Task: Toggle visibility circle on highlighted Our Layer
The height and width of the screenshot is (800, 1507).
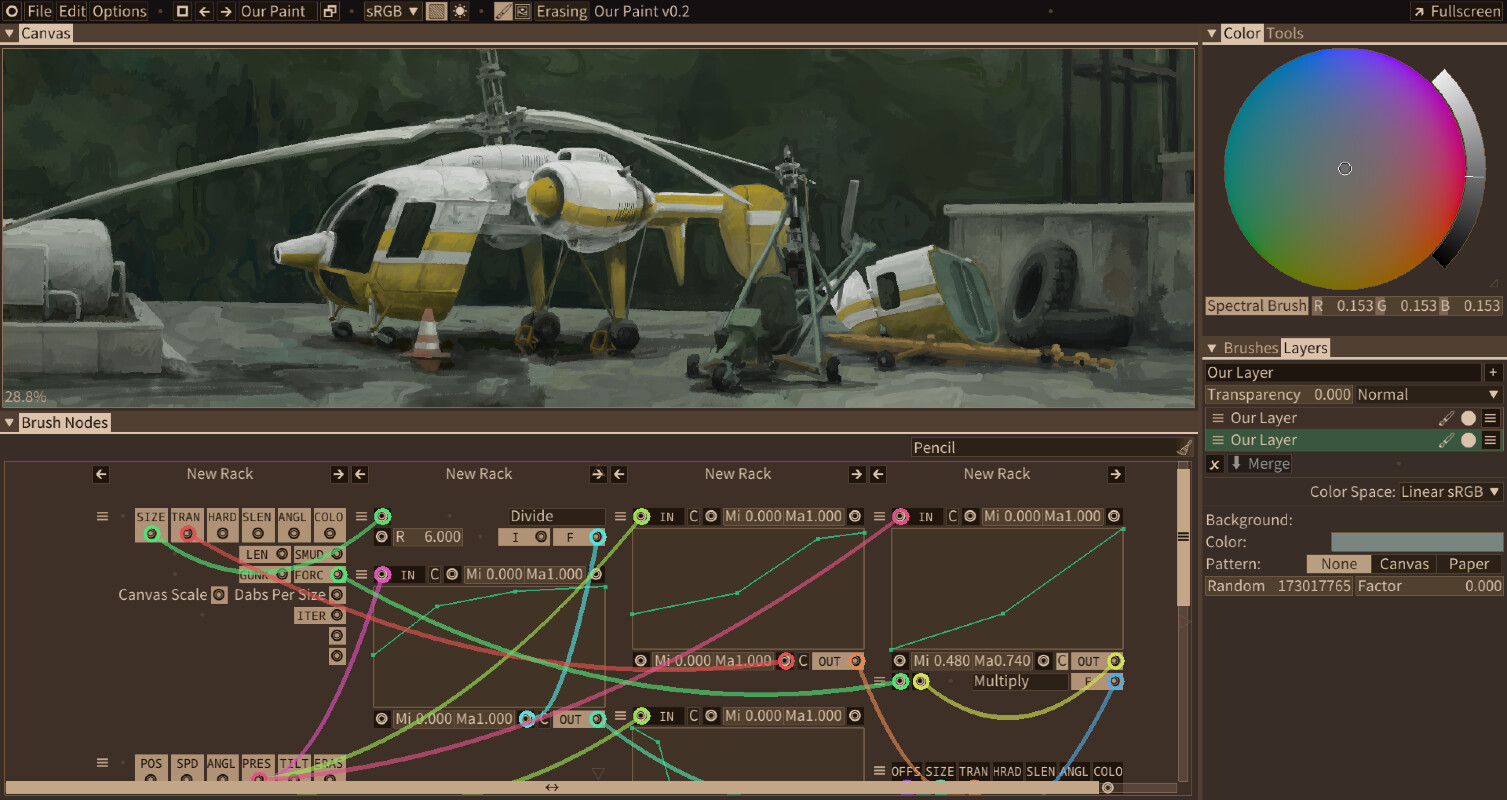Action: pos(1468,440)
